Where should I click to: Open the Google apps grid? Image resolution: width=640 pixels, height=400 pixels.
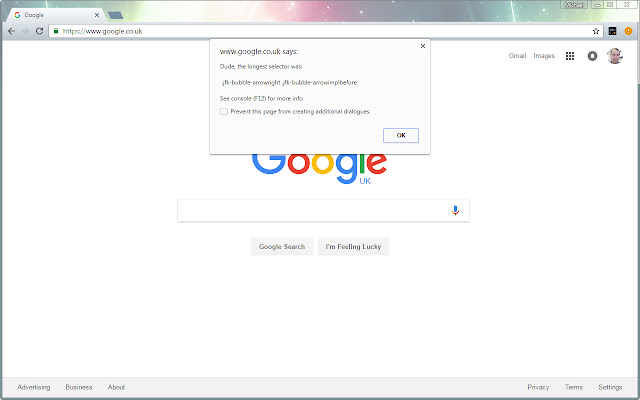pos(570,56)
